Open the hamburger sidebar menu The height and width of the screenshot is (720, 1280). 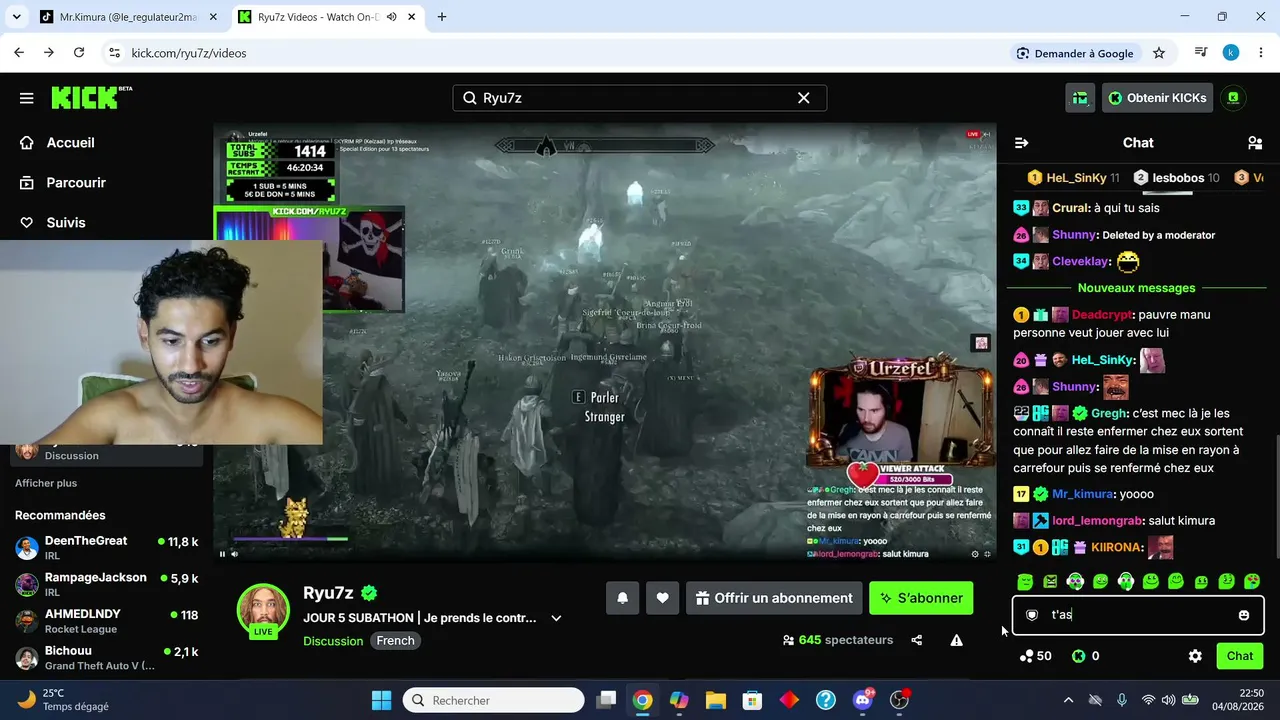pos(27,98)
